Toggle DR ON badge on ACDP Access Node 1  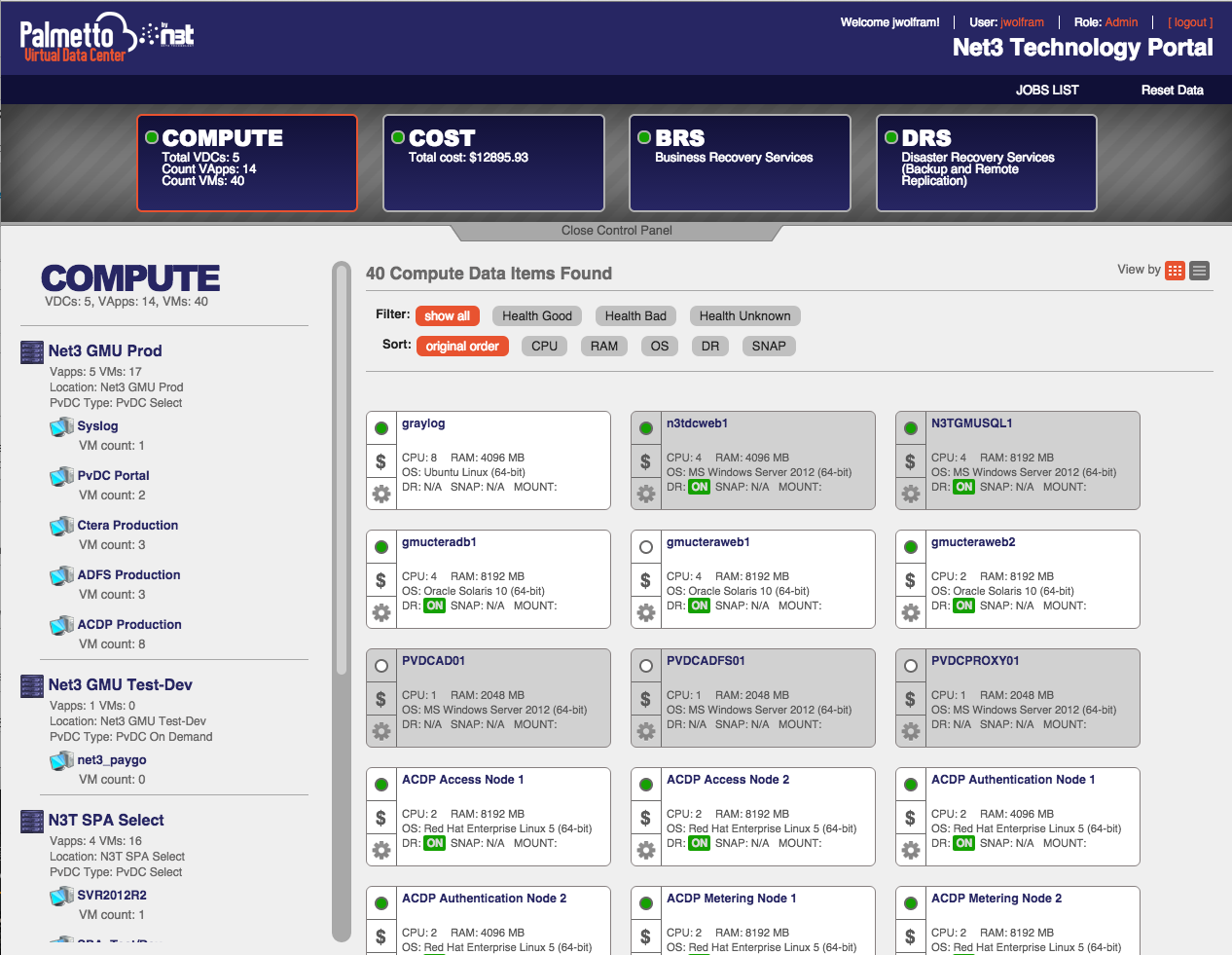435,843
